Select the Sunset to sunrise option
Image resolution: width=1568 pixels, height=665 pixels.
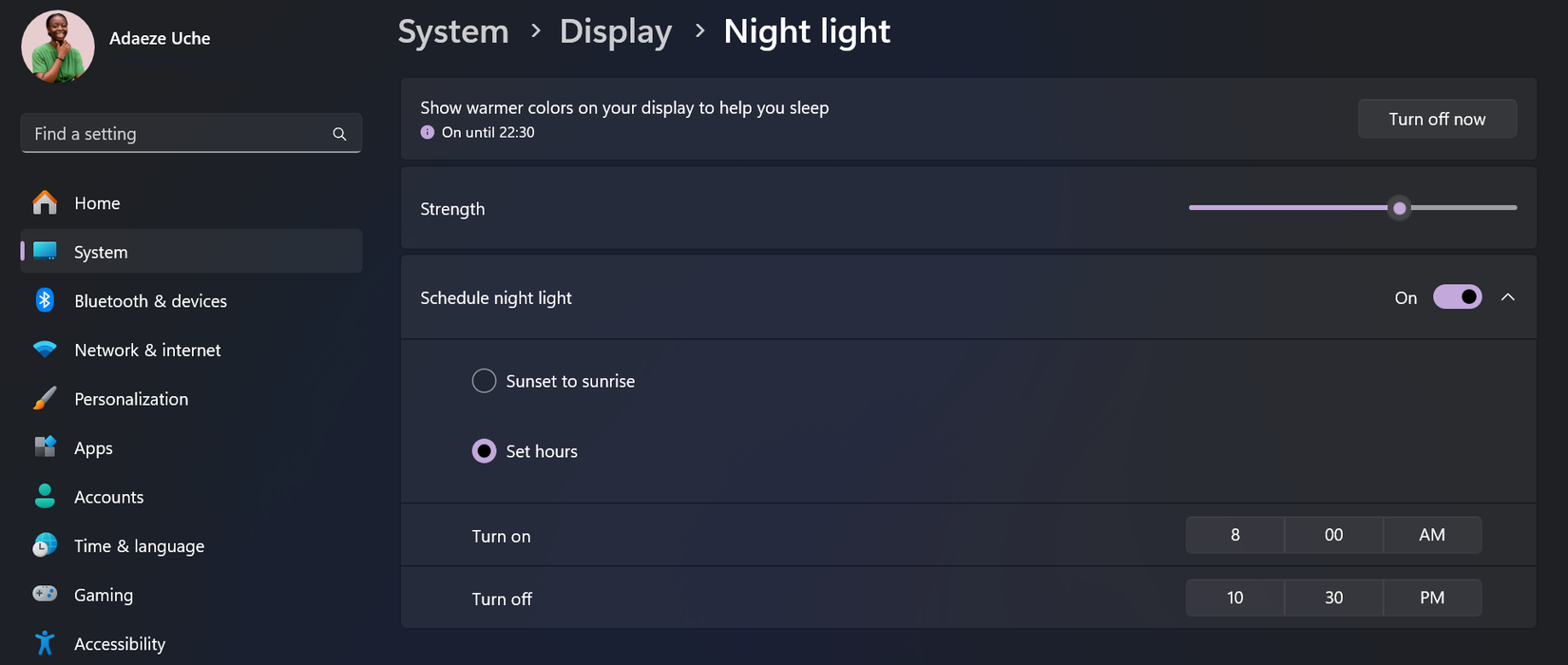tap(484, 380)
